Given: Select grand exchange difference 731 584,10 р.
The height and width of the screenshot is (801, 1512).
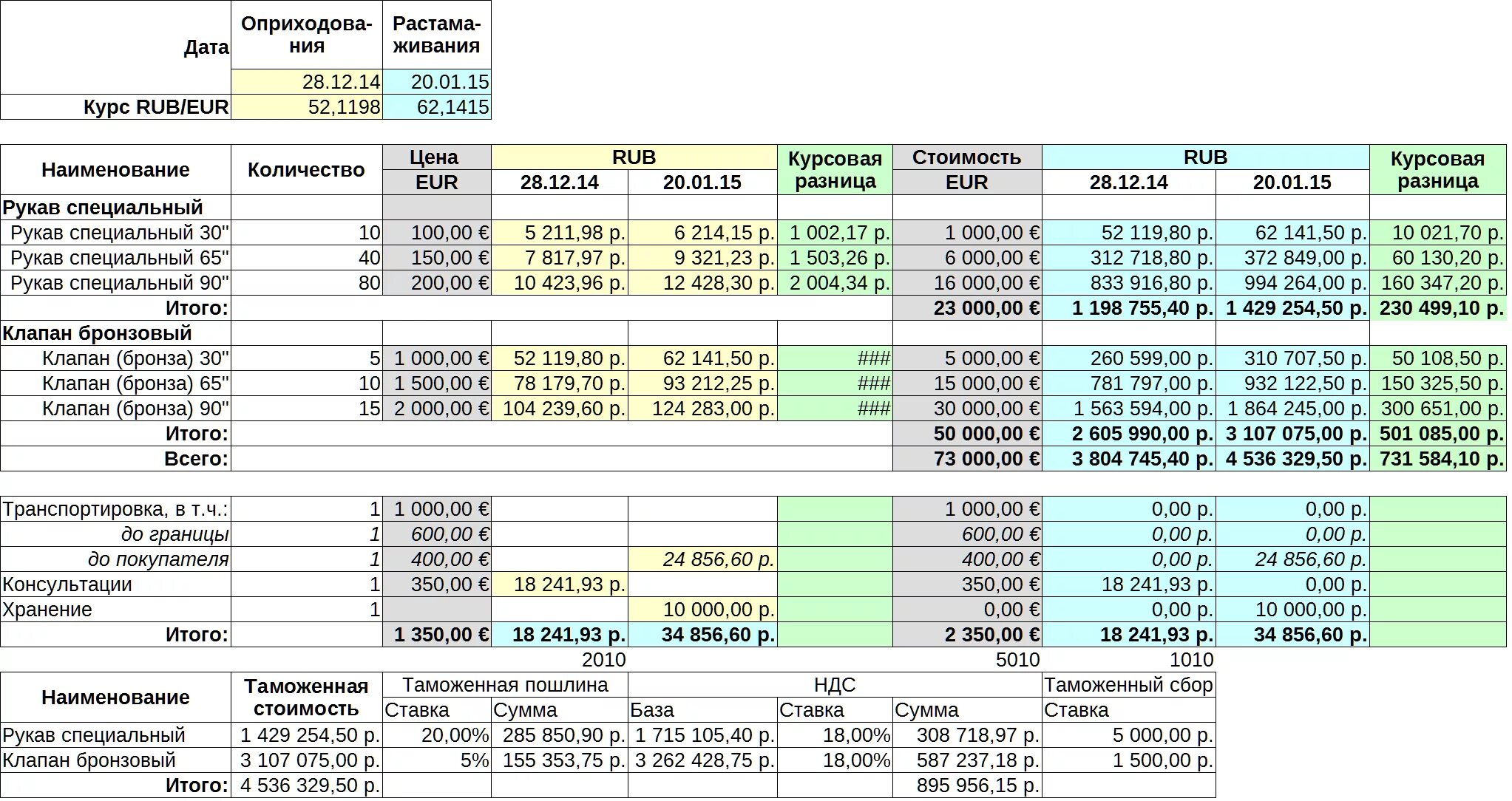Looking at the screenshot, I should [x=1438, y=459].
